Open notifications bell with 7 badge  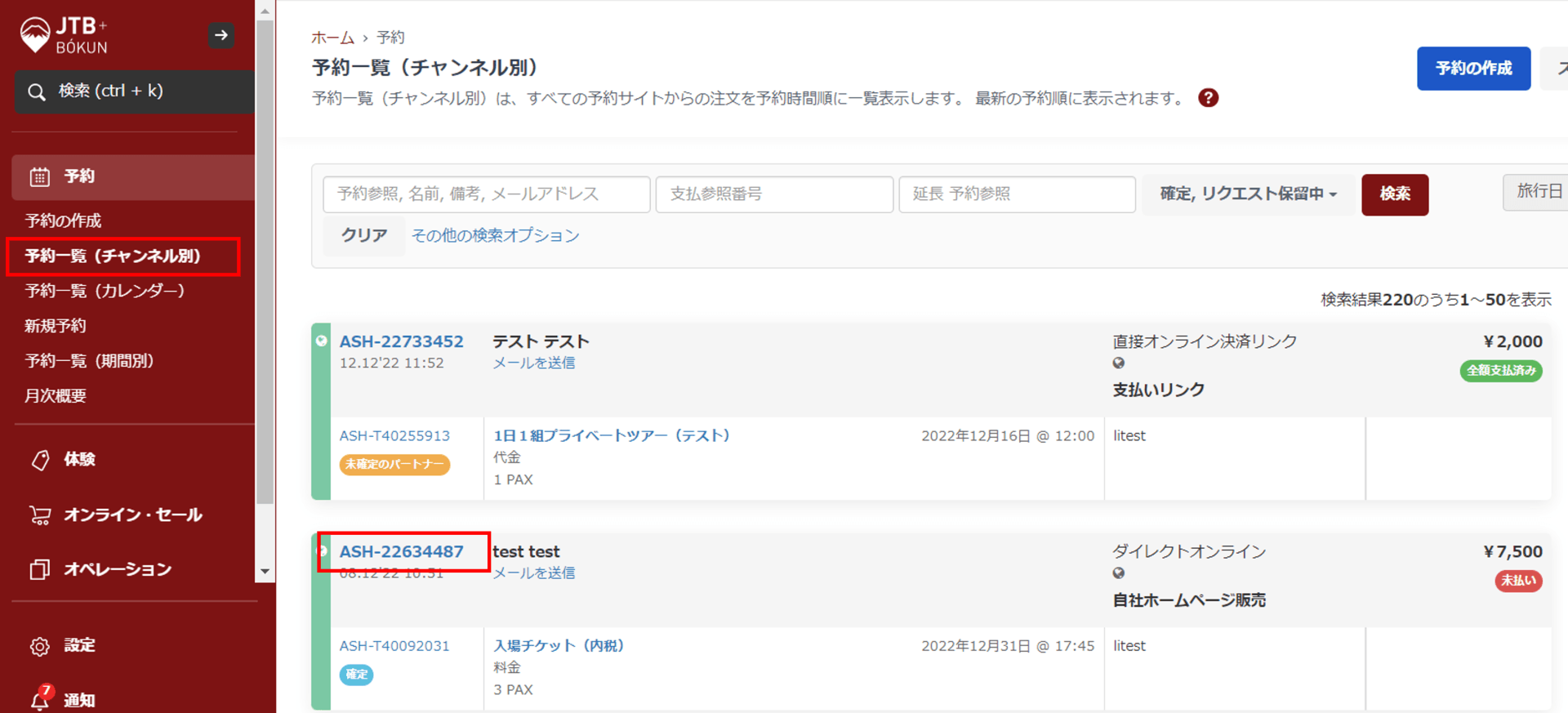point(40,698)
